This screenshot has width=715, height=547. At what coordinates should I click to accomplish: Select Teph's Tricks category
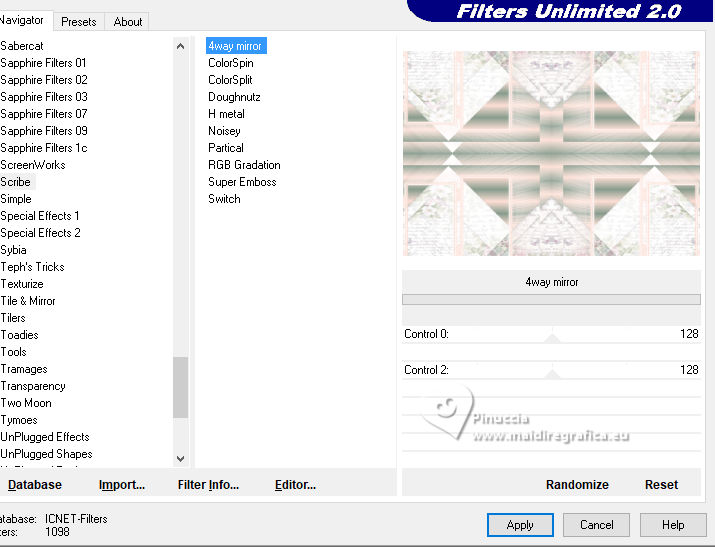pos(32,267)
